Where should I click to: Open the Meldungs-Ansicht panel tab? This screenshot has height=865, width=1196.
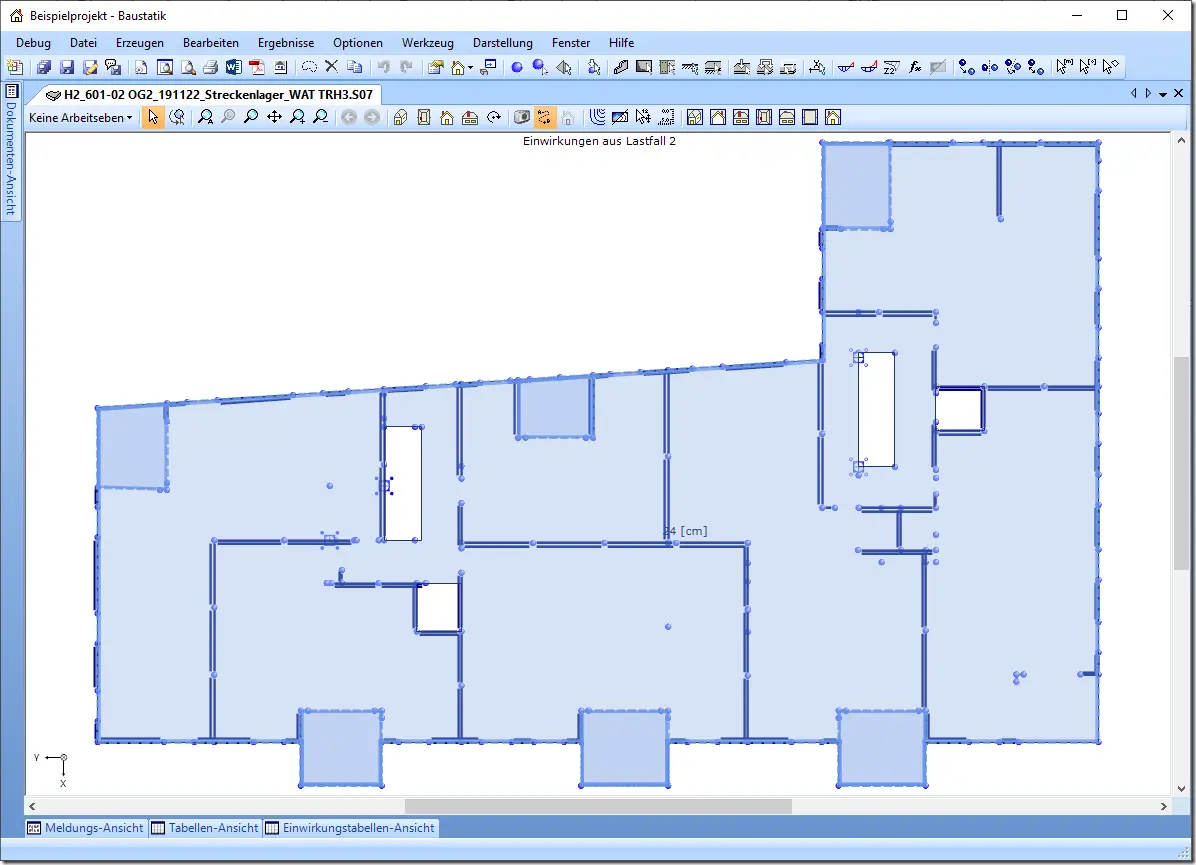click(85, 828)
